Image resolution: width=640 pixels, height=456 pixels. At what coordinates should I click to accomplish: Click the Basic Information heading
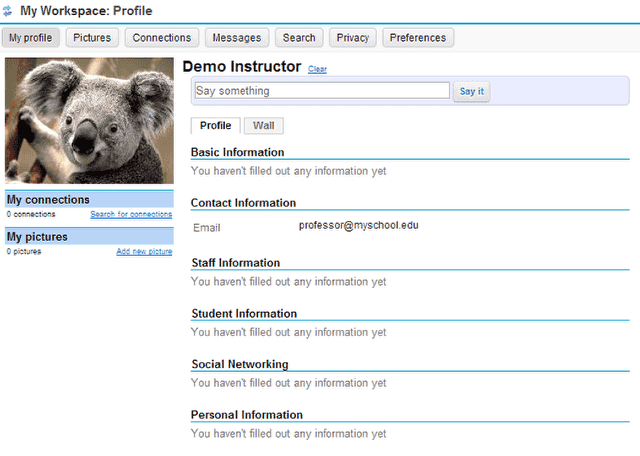click(x=238, y=152)
